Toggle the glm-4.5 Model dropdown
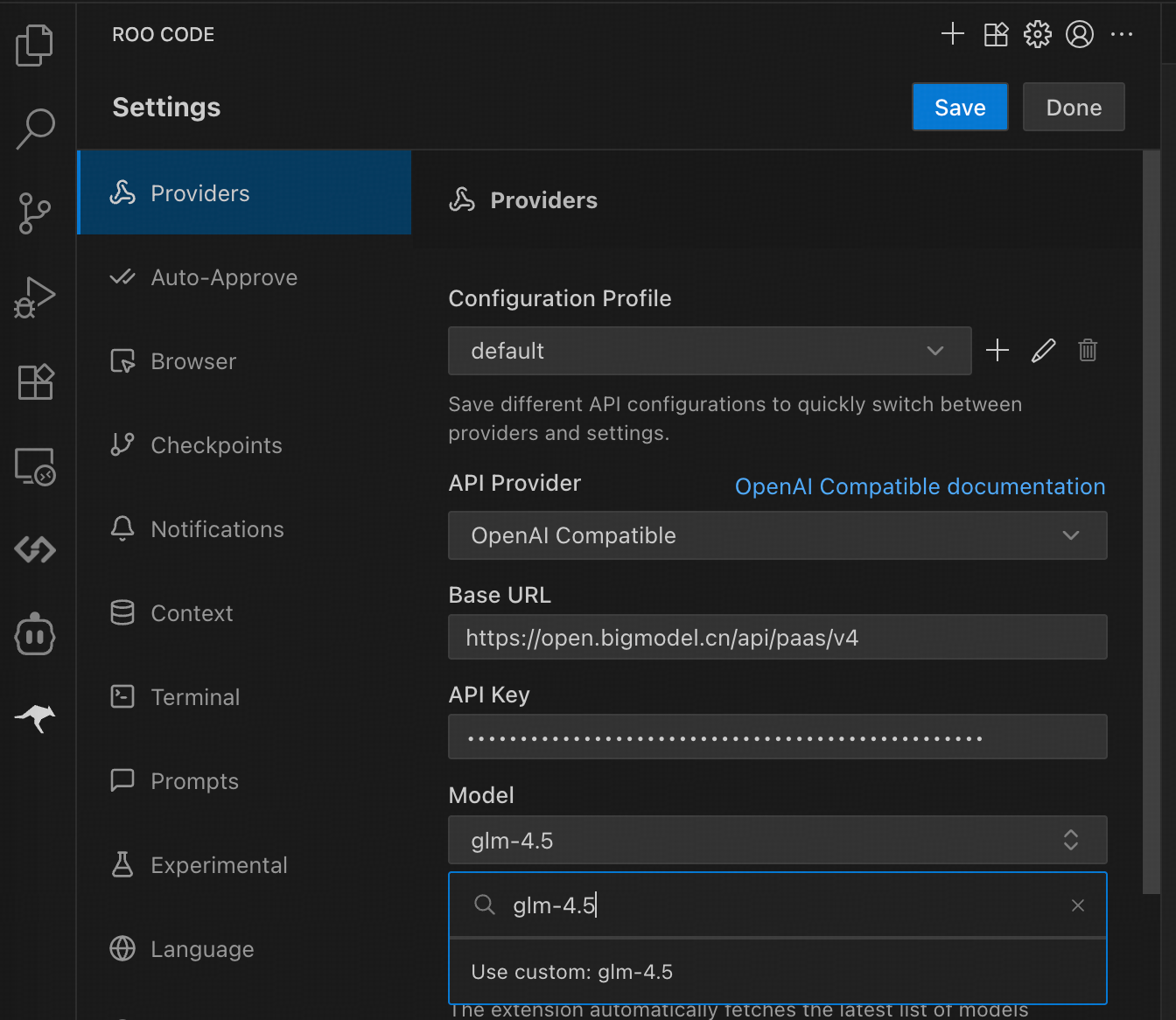This screenshot has height=1020, width=1176. pos(778,840)
